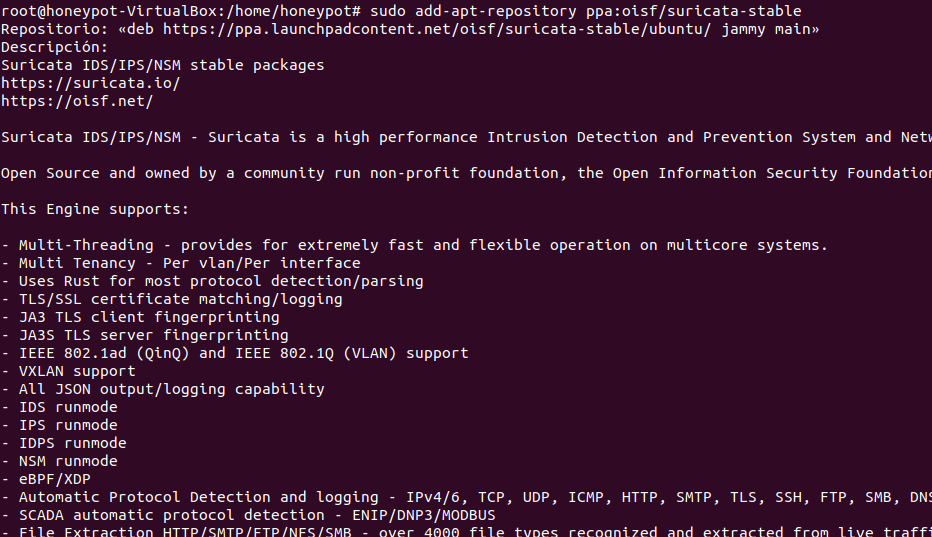Viewport: 932px width, 537px height.
Task: Open the ppa.launchpadcontent.net repository URL
Action: point(437,29)
